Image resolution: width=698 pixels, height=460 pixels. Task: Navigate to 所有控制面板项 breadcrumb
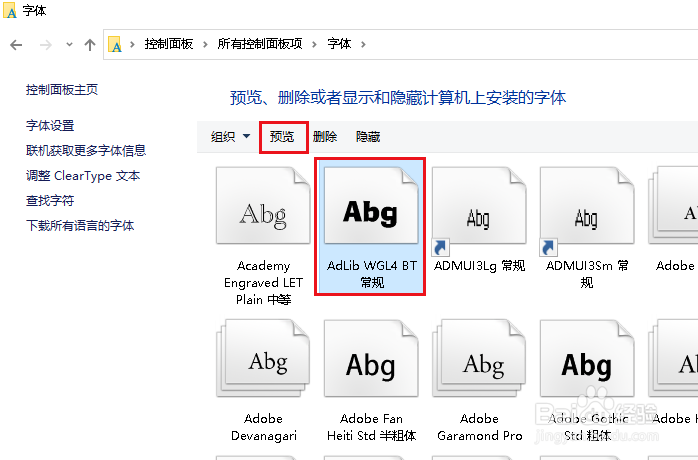point(260,44)
